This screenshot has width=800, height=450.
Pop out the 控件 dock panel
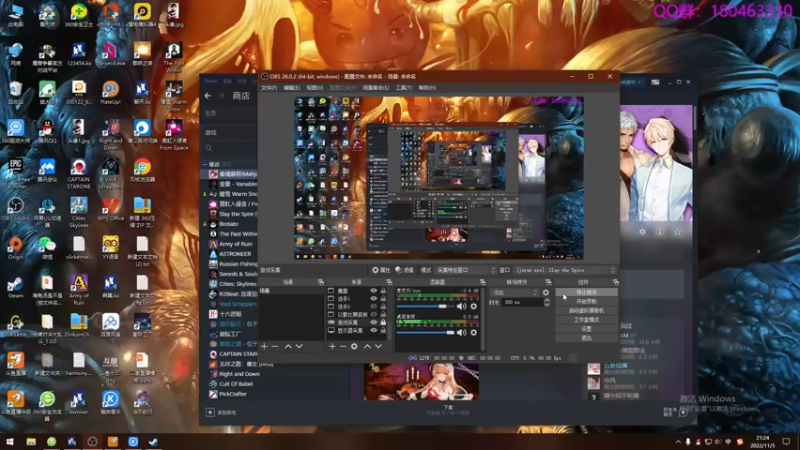click(x=616, y=282)
